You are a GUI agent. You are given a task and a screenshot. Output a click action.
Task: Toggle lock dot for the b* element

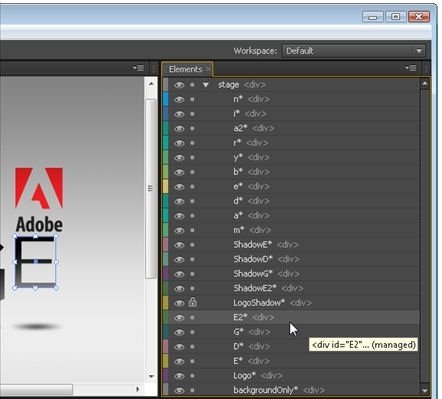tap(192, 172)
